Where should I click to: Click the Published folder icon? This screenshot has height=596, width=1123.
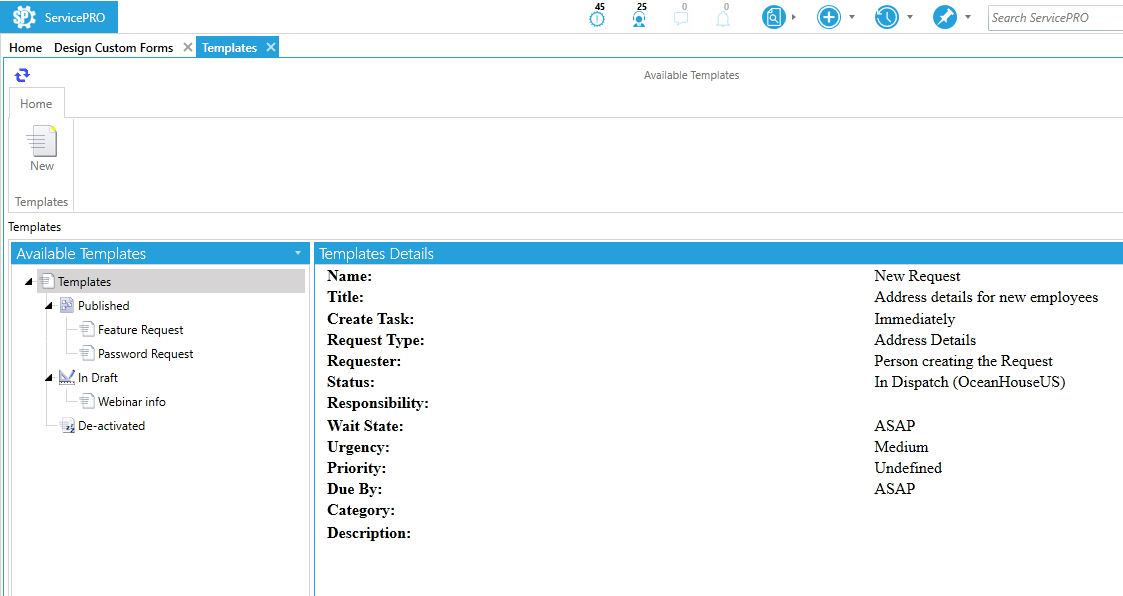67,305
